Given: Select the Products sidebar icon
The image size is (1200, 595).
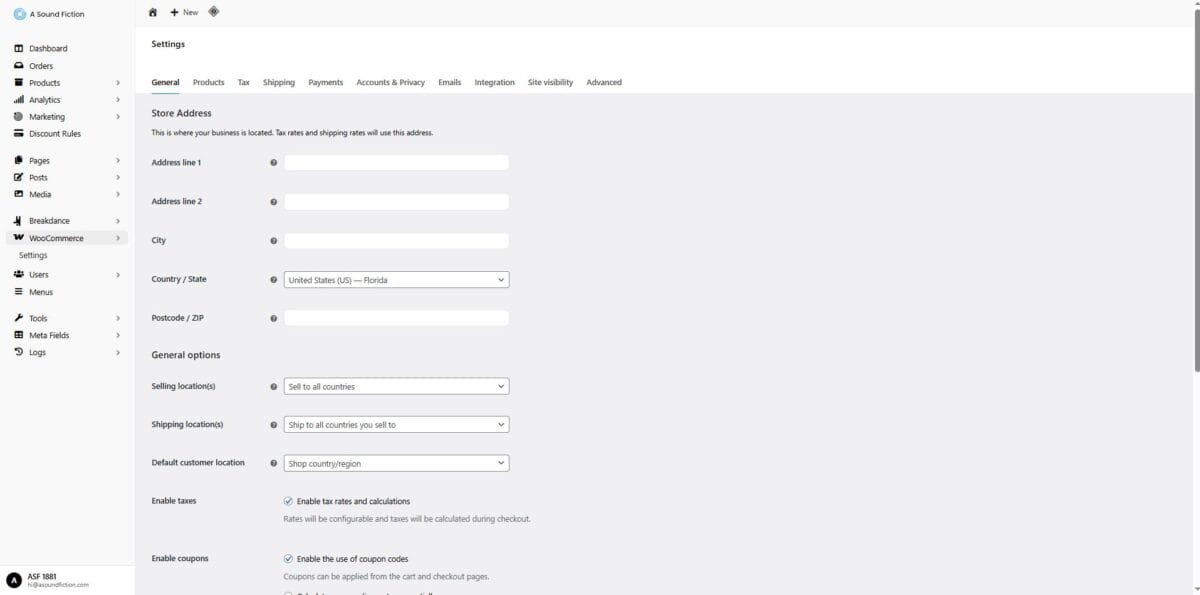Looking at the screenshot, I should tap(18, 82).
